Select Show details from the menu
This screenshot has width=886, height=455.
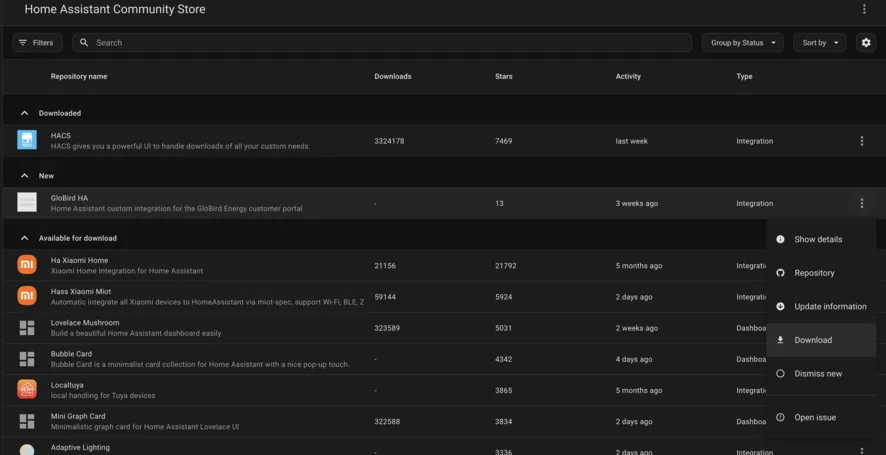(820, 239)
